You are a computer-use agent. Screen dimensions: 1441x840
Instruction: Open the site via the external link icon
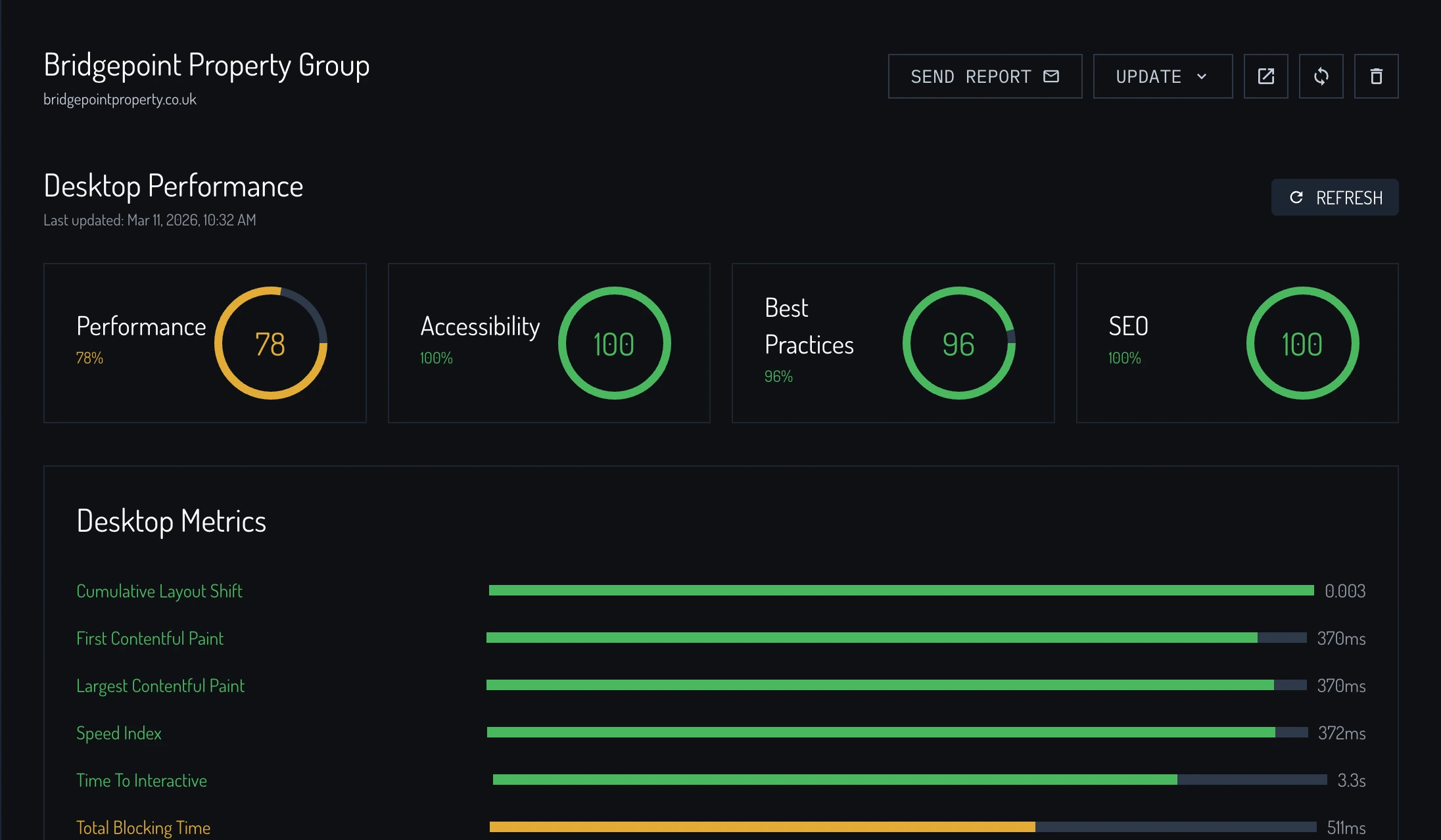(1265, 76)
